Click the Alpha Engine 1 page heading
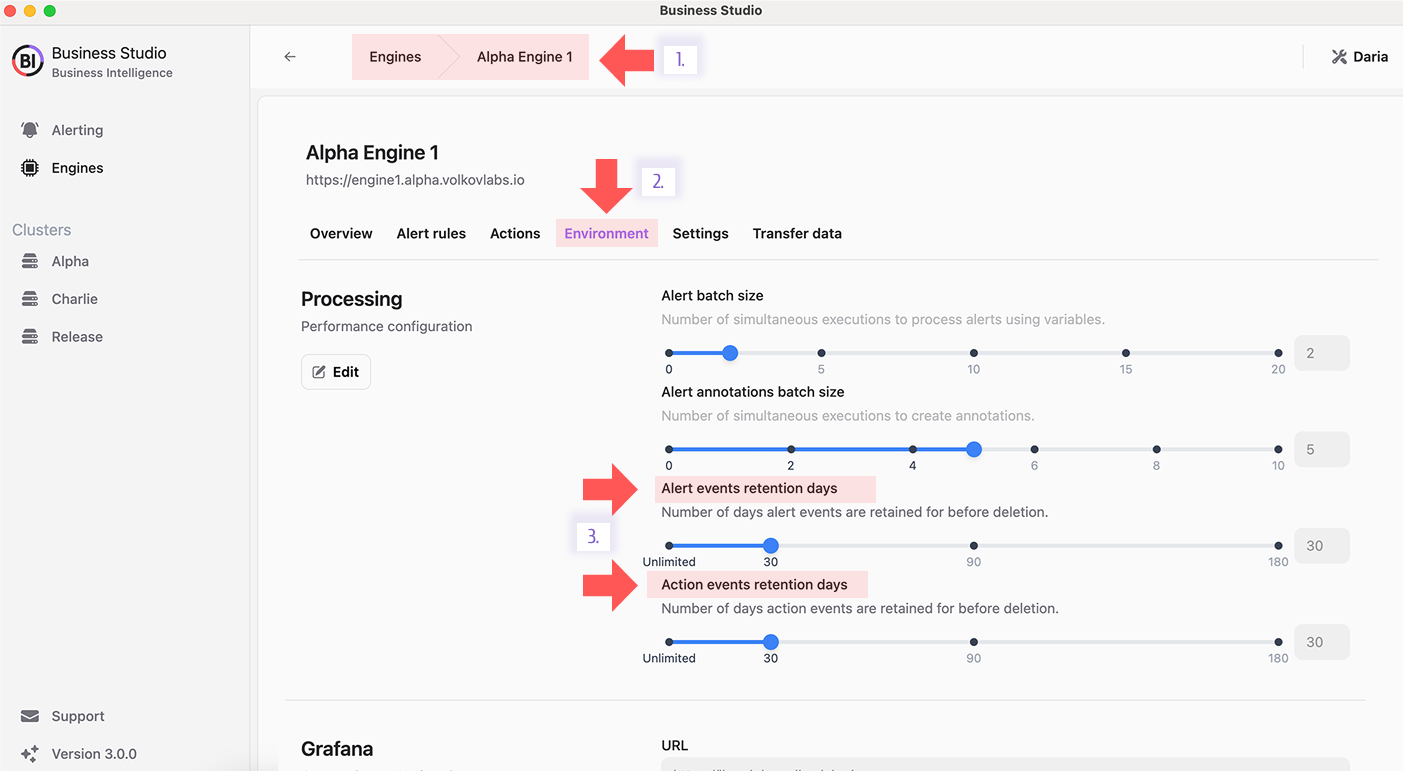1403x771 pixels. [372, 153]
